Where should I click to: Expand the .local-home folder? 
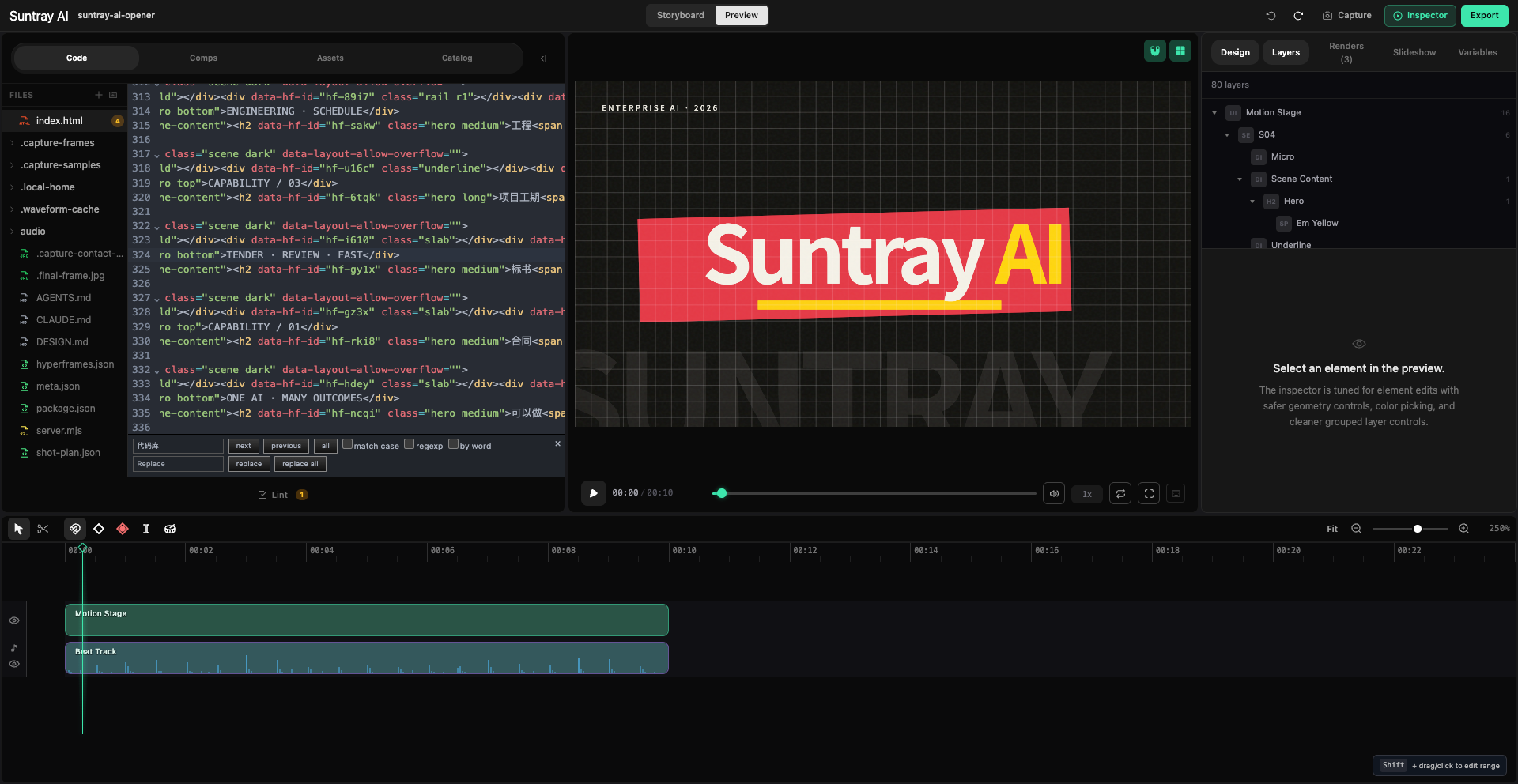point(12,187)
